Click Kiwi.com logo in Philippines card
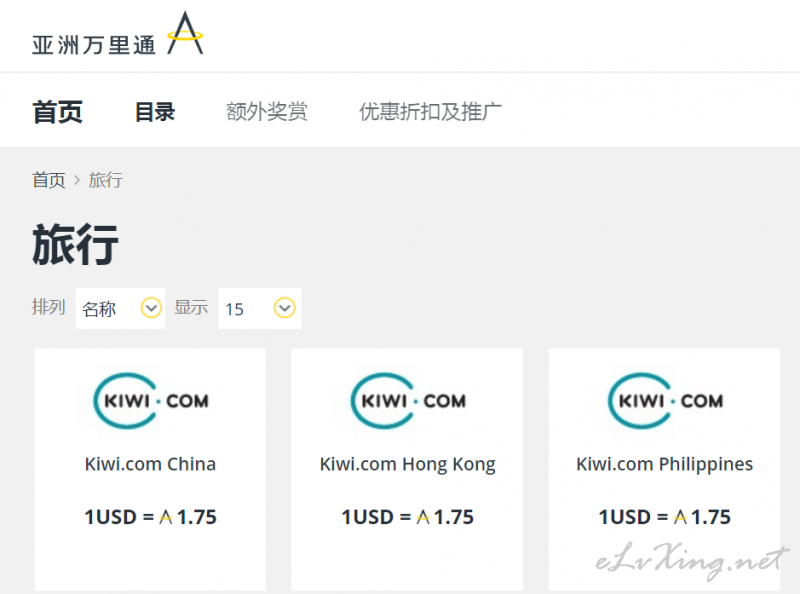The image size is (800, 594). pos(665,401)
